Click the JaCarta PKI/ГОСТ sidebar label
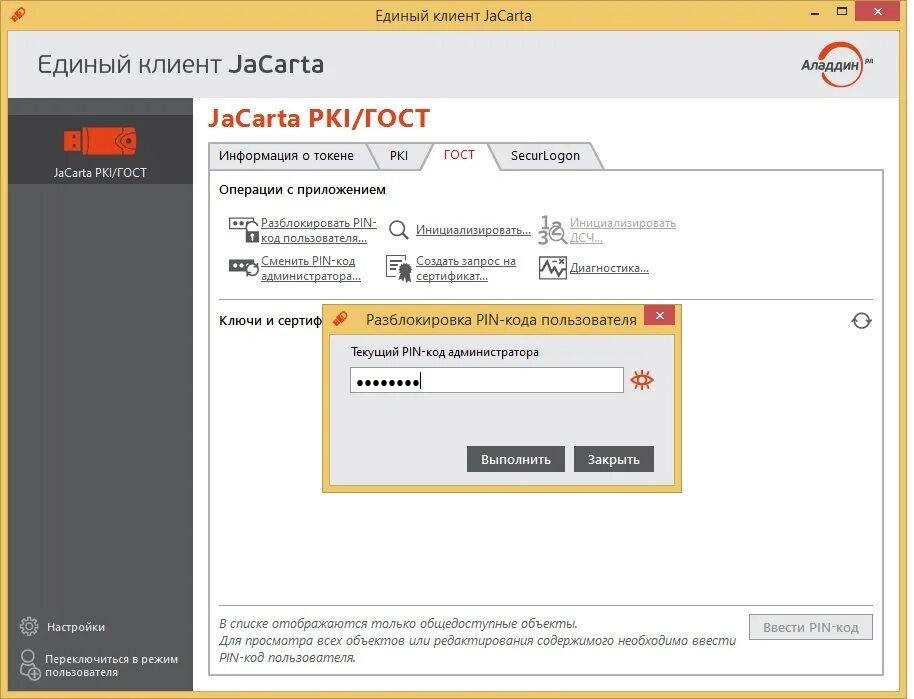Image resolution: width=914 pixels, height=699 pixels. point(100,173)
